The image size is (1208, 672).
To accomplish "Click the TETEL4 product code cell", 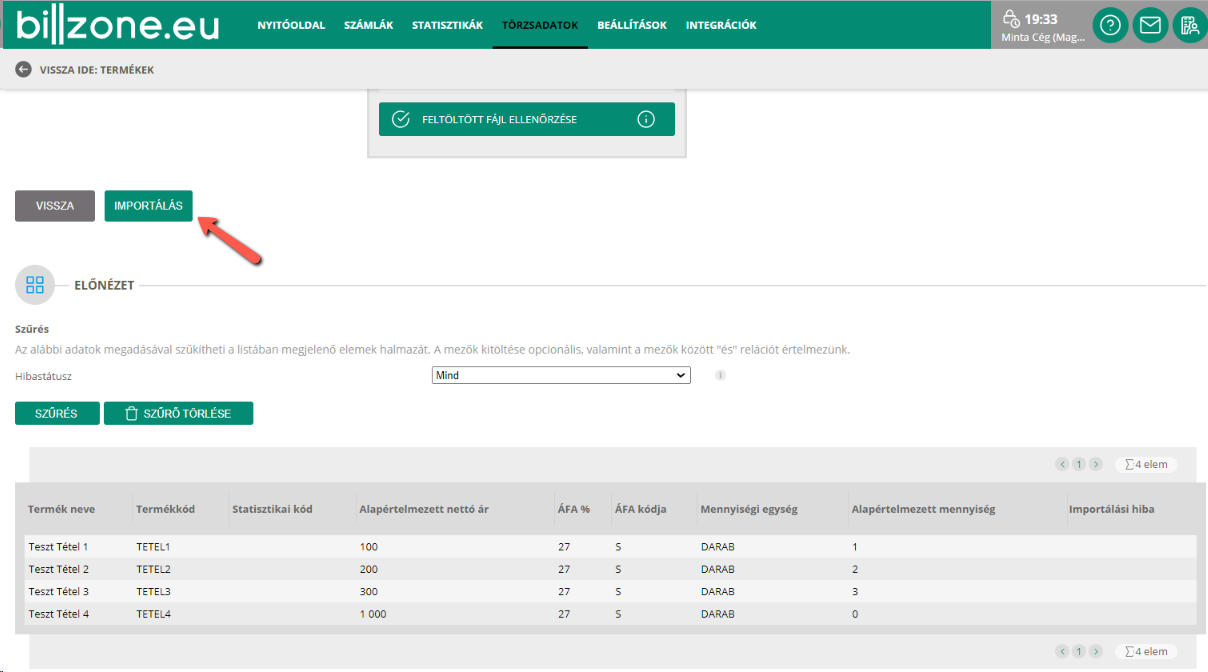I will tap(154, 614).
